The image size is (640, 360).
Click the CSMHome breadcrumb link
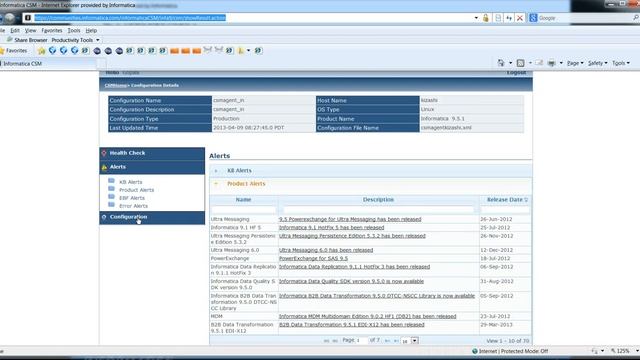[x=116, y=85]
